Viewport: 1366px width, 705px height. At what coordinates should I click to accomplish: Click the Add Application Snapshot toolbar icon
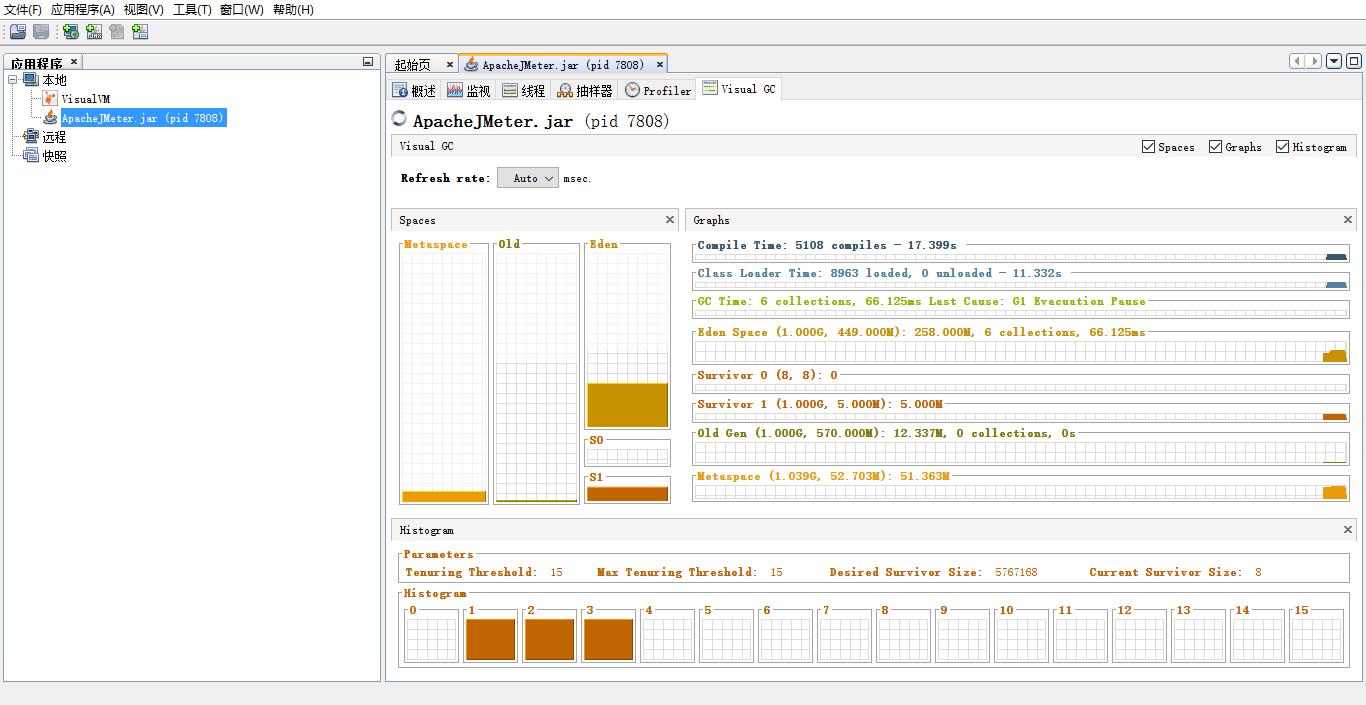pos(140,32)
